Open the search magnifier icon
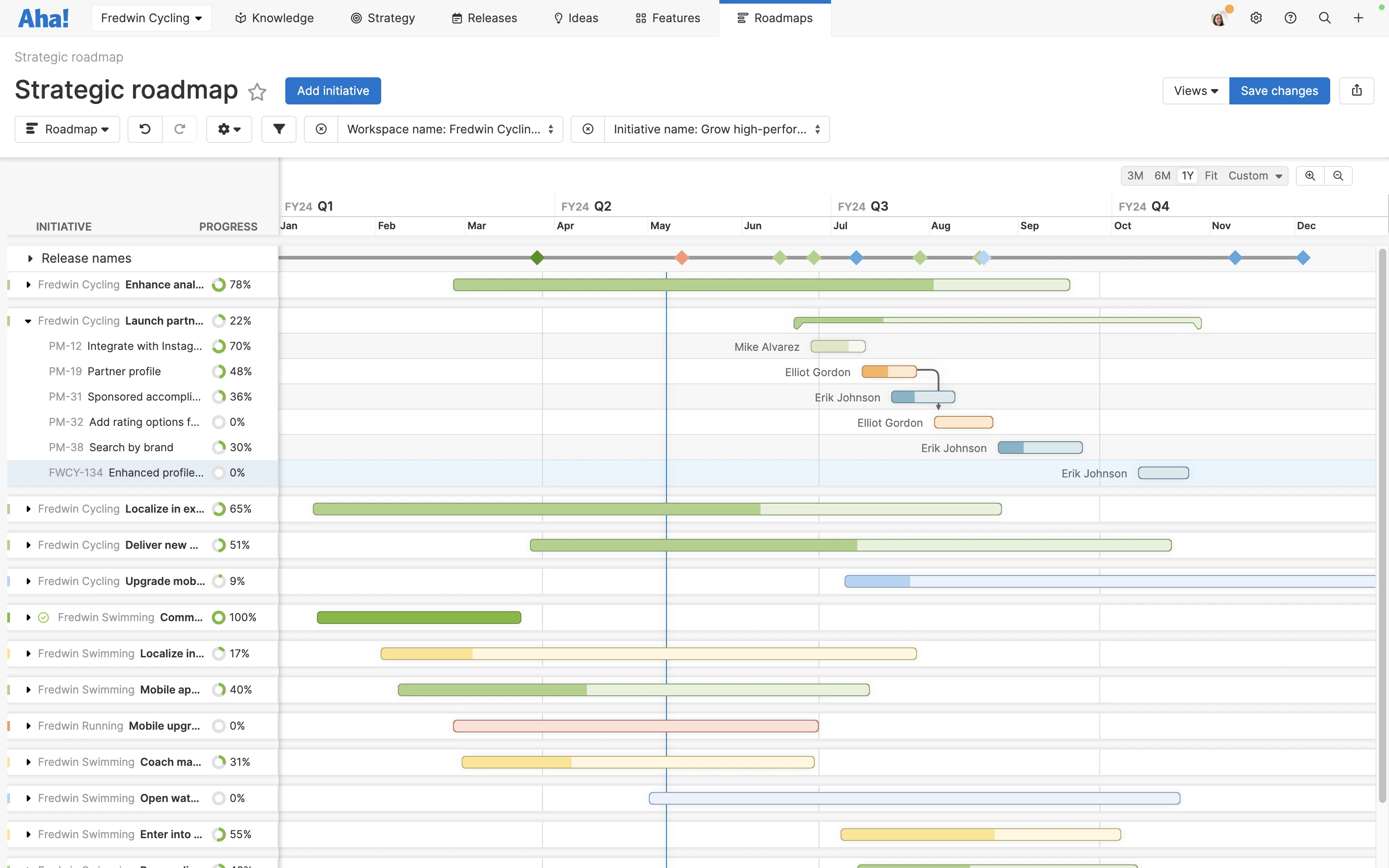Image resolution: width=1389 pixels, height=868 pixels. click(1324, 18)
